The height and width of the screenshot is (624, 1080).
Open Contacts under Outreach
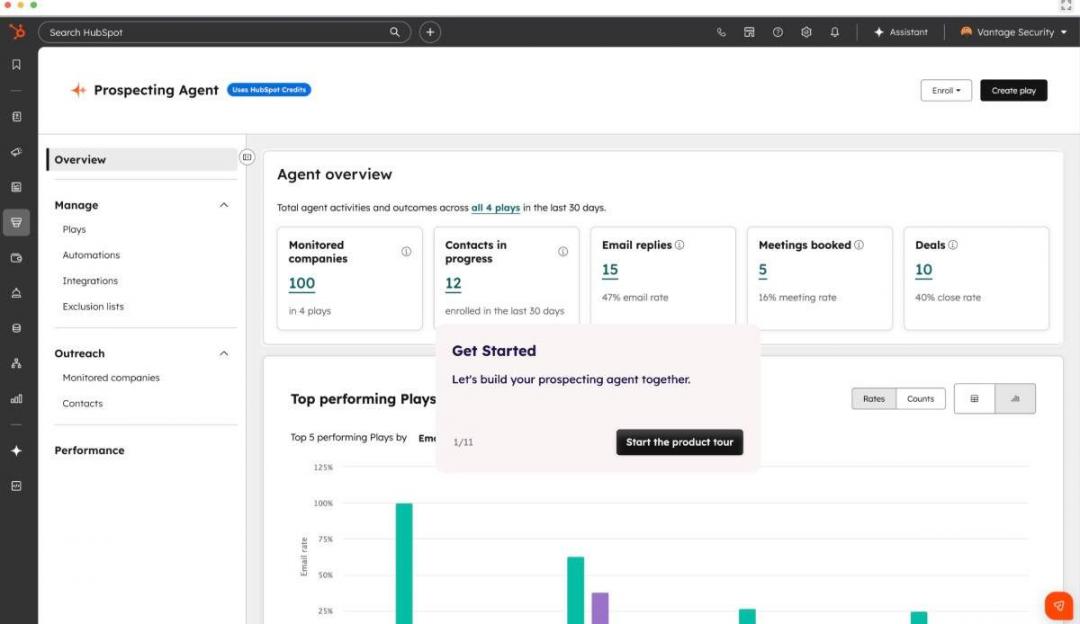83,404
